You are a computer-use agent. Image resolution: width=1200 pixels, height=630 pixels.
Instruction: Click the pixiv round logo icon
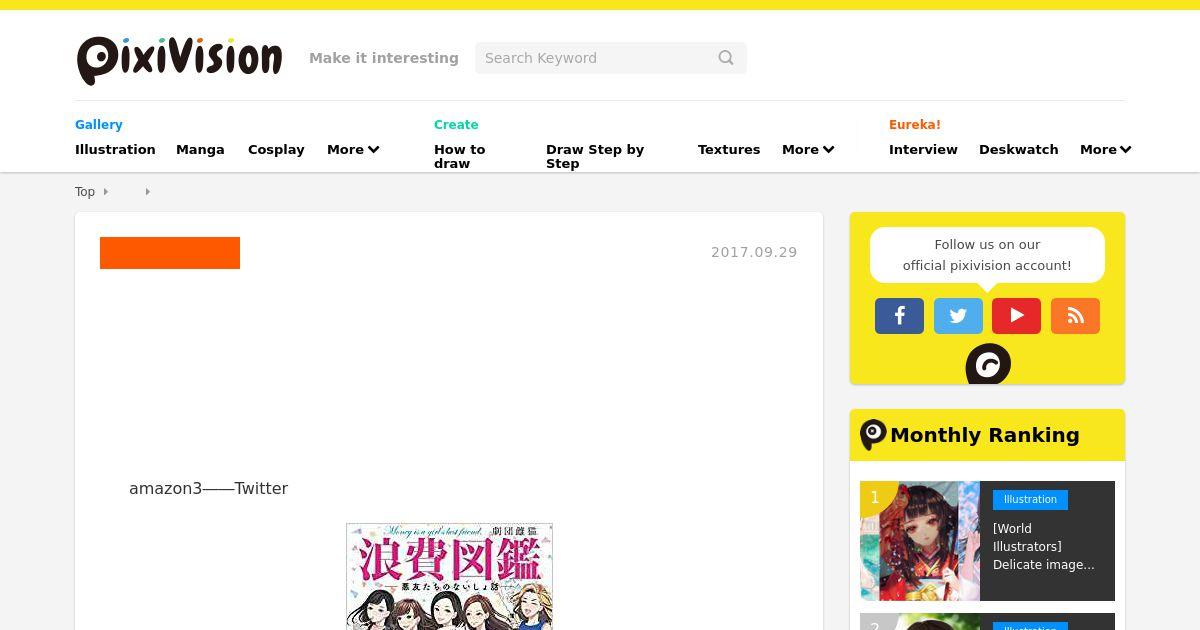[x=988, y=365]
